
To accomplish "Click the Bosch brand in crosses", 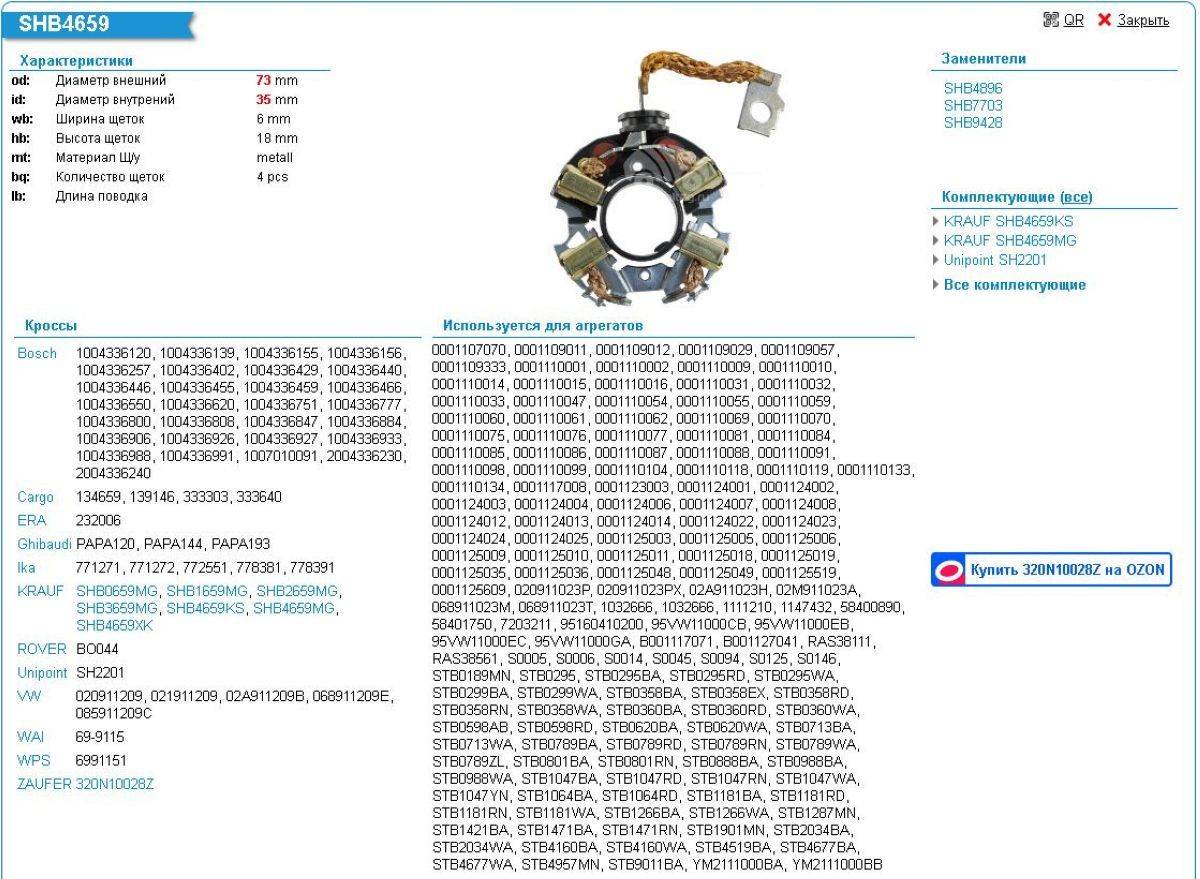I will (37, 354).
